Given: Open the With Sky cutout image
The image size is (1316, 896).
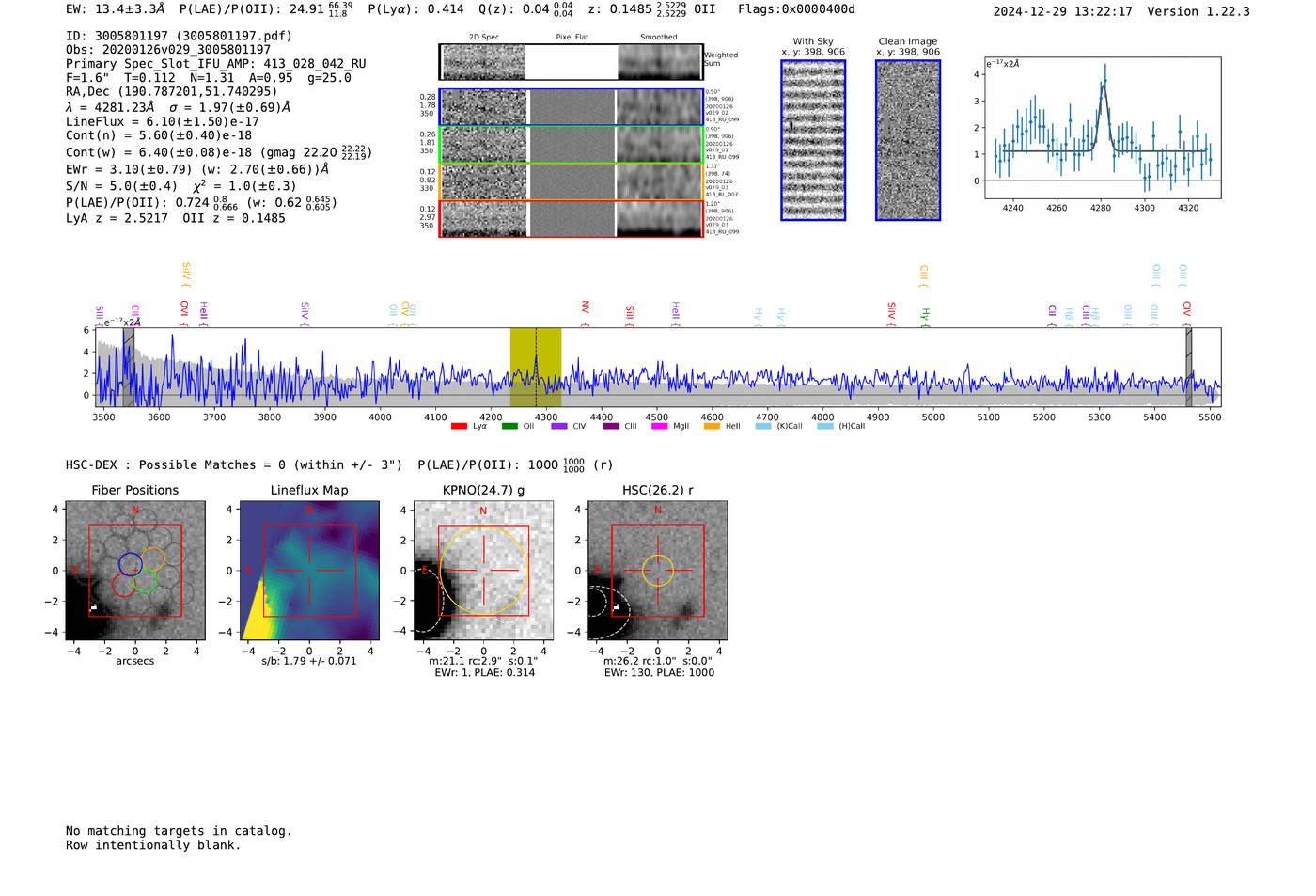Looking at the screenshot, I should [813, 140].
